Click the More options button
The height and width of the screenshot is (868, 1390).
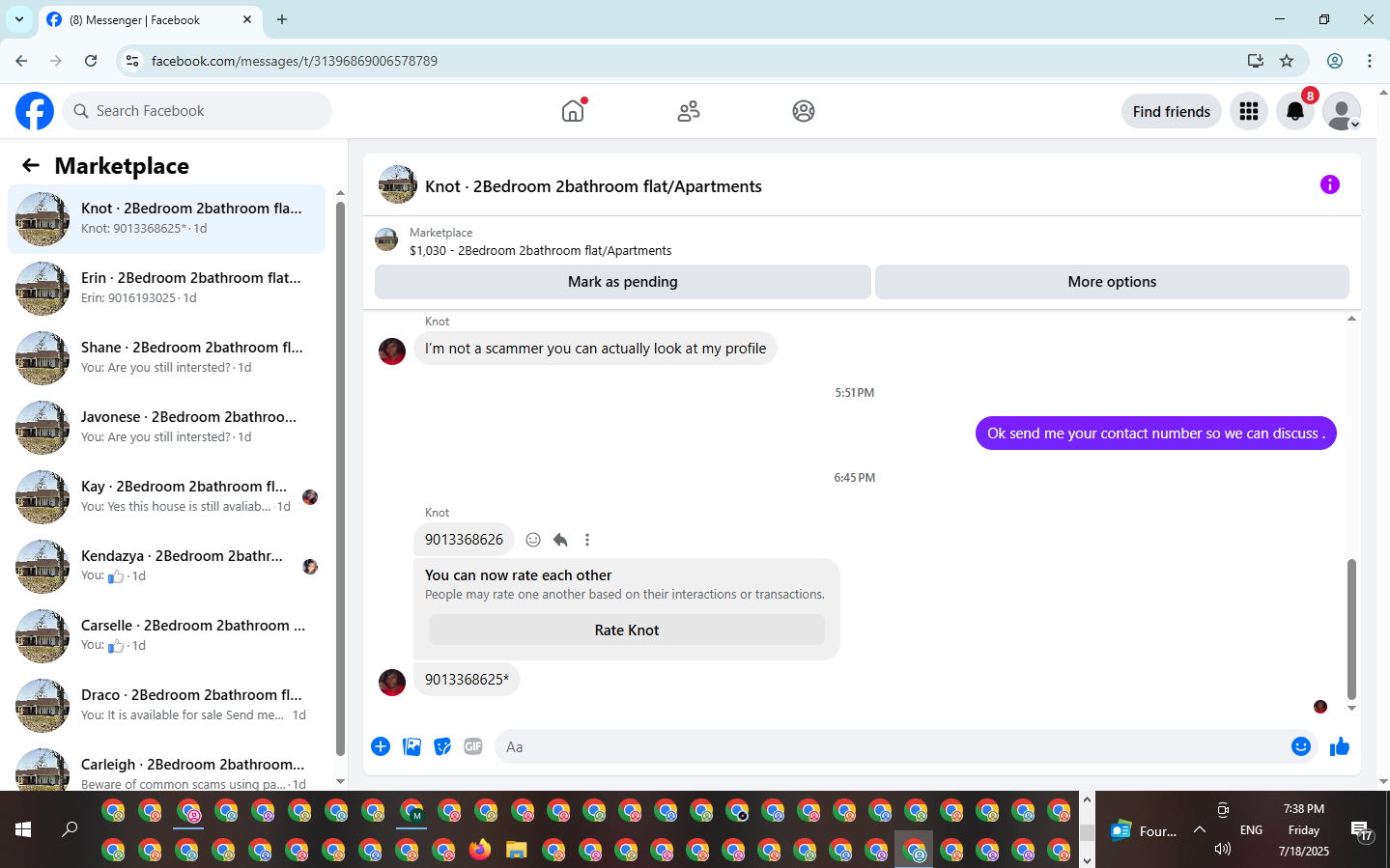click(x=1112, y=282)
